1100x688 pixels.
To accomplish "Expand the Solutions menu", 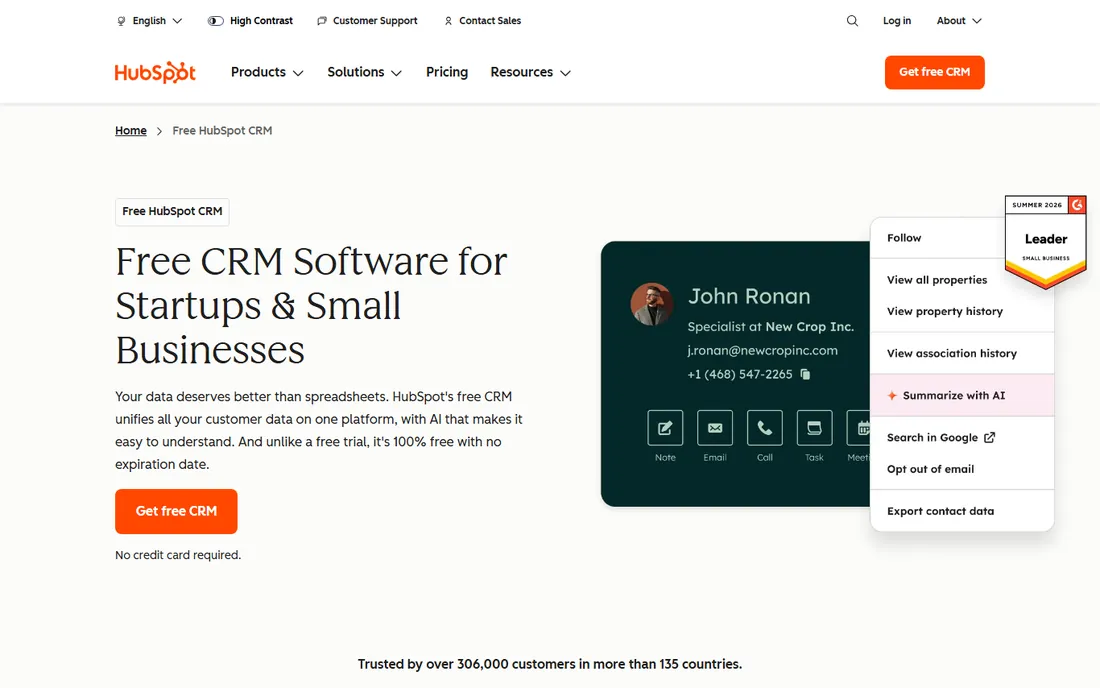I will point(365,72).
